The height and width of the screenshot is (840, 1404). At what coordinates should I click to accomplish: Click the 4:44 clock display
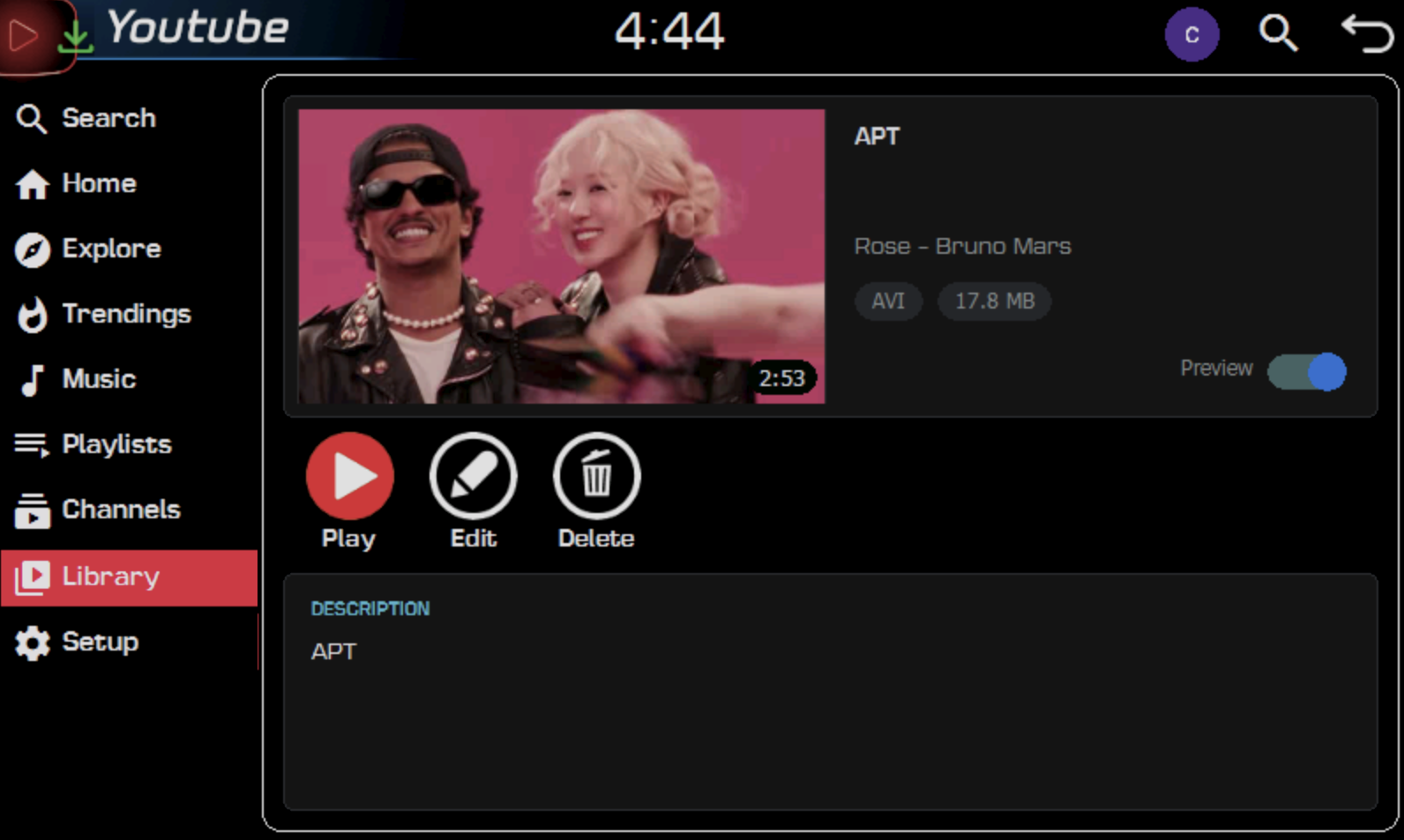(x=669, y=32)
